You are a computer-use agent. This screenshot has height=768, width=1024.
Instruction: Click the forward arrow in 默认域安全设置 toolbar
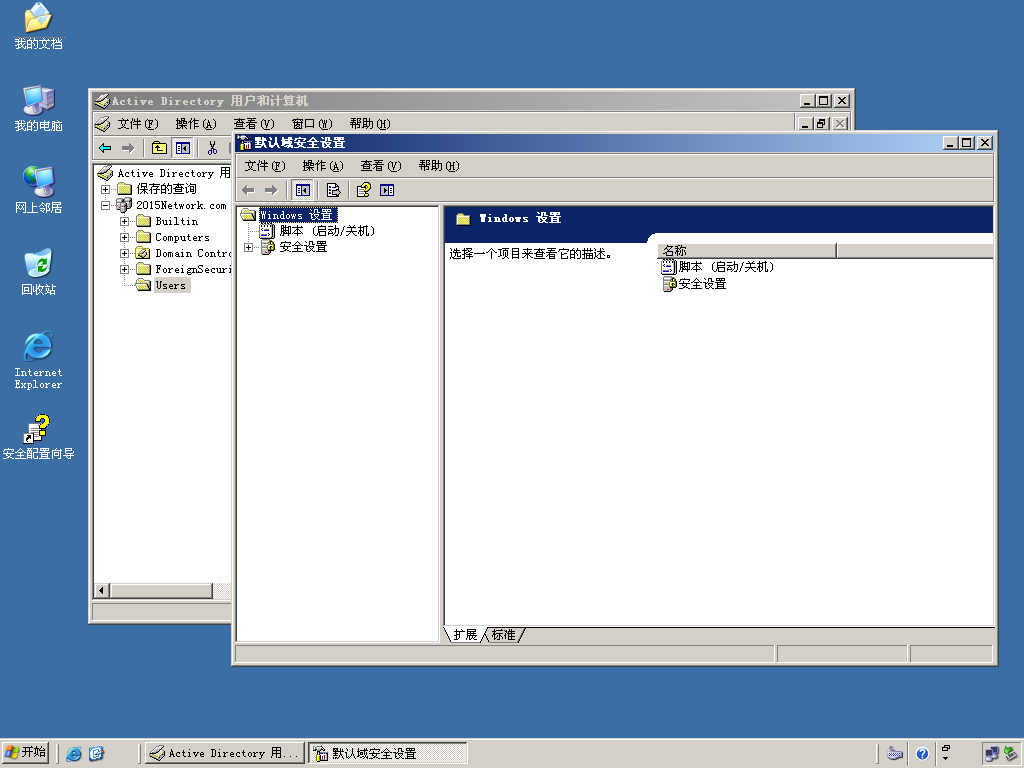(271, 190)
